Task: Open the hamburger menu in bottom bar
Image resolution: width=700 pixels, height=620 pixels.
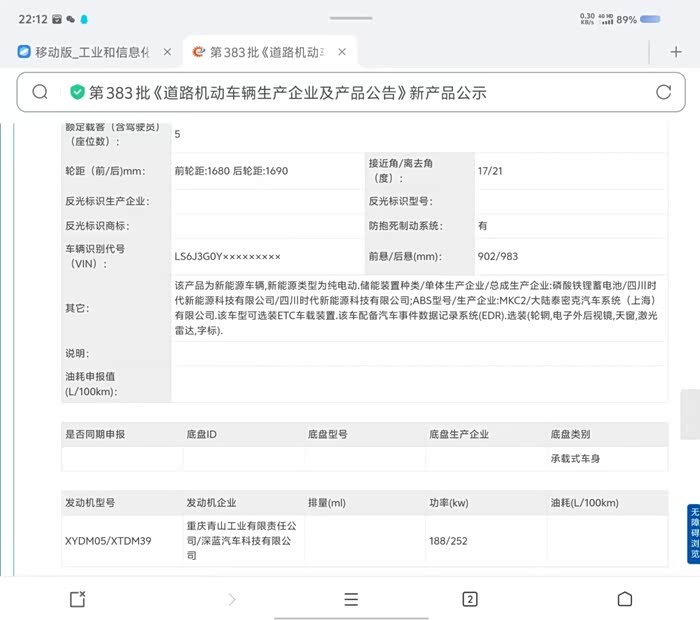Action: point(351,599)
